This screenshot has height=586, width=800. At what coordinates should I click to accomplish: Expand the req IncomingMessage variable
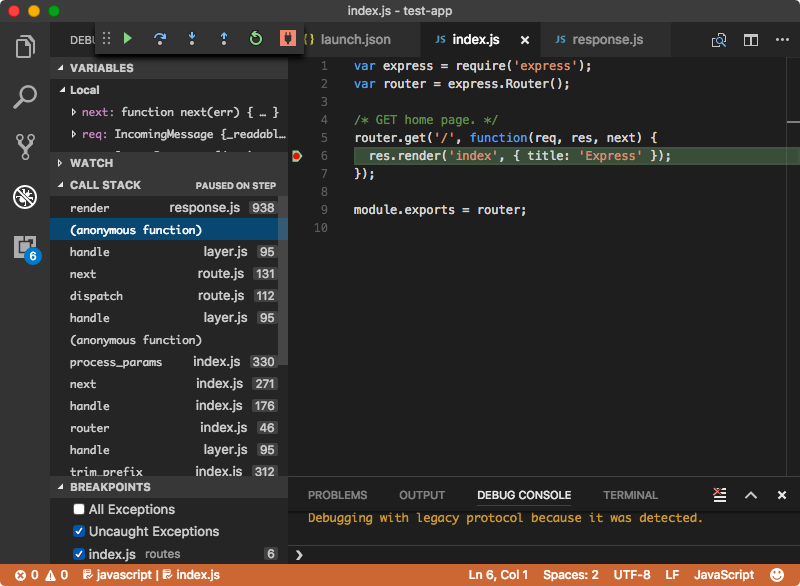point(73,134)
